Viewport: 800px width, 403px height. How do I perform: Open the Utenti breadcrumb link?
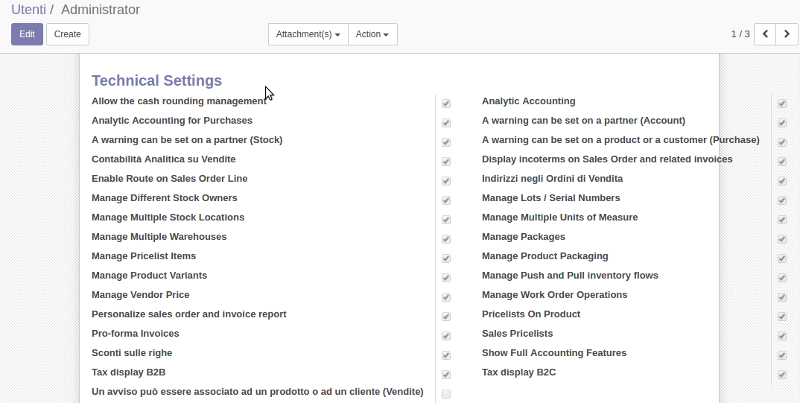[x=29, y=10]
